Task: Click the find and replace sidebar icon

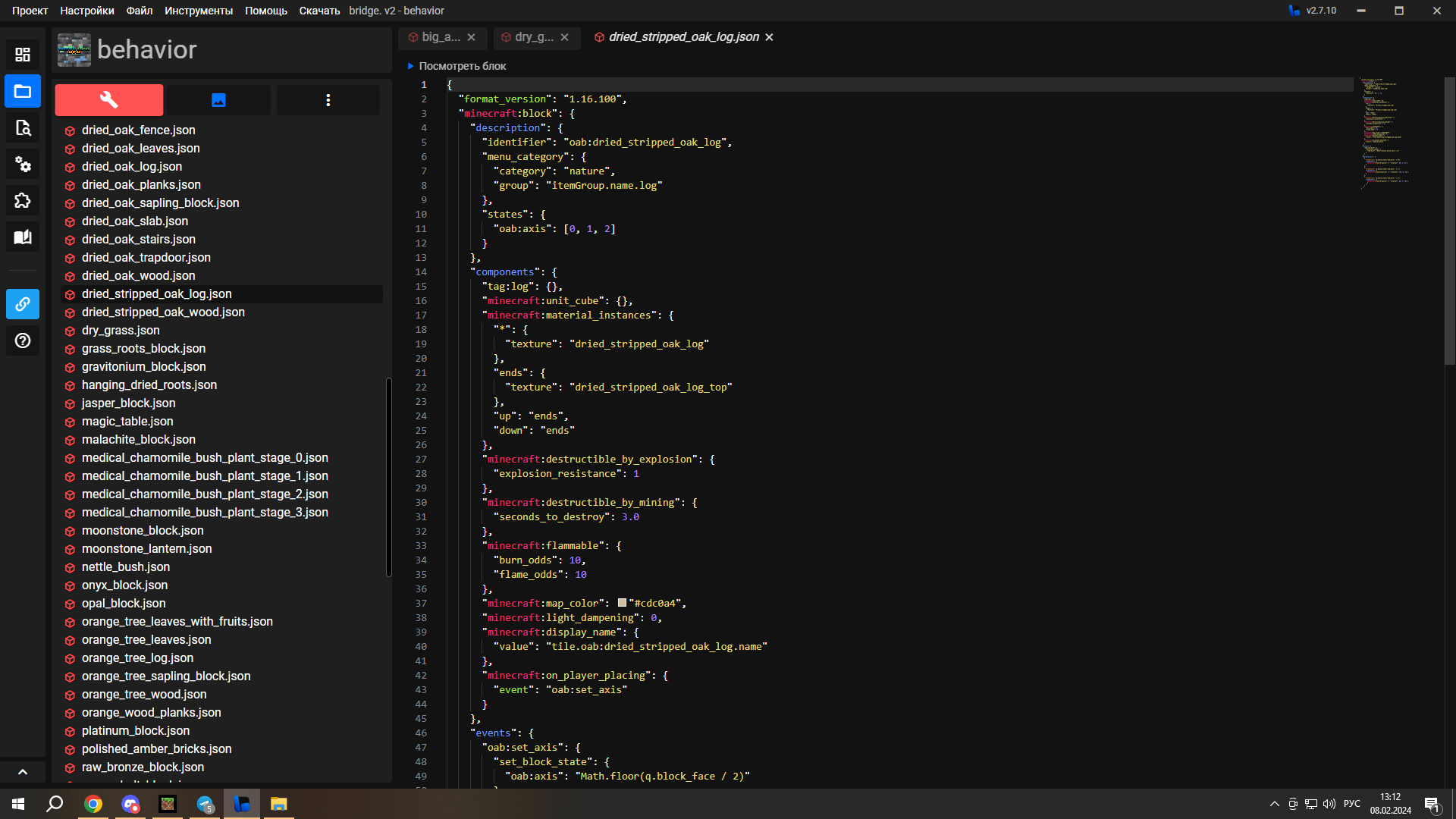Action: click(23, 128)
